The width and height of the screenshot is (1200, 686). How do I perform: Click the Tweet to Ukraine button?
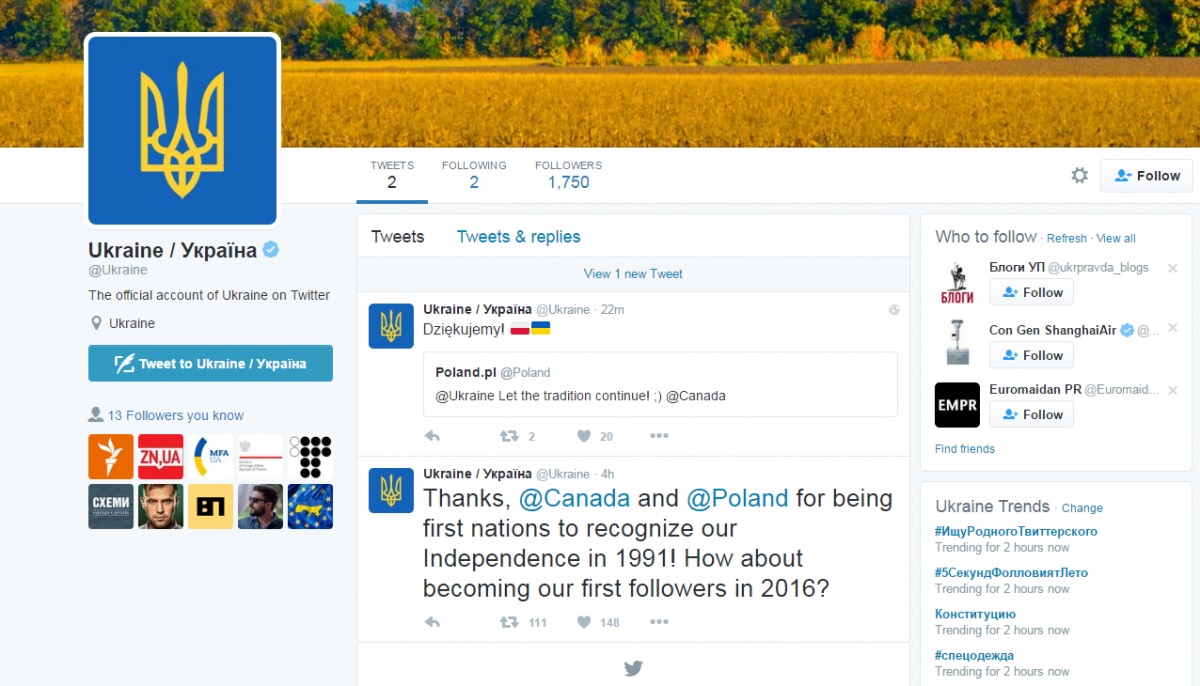pos(210,364)
